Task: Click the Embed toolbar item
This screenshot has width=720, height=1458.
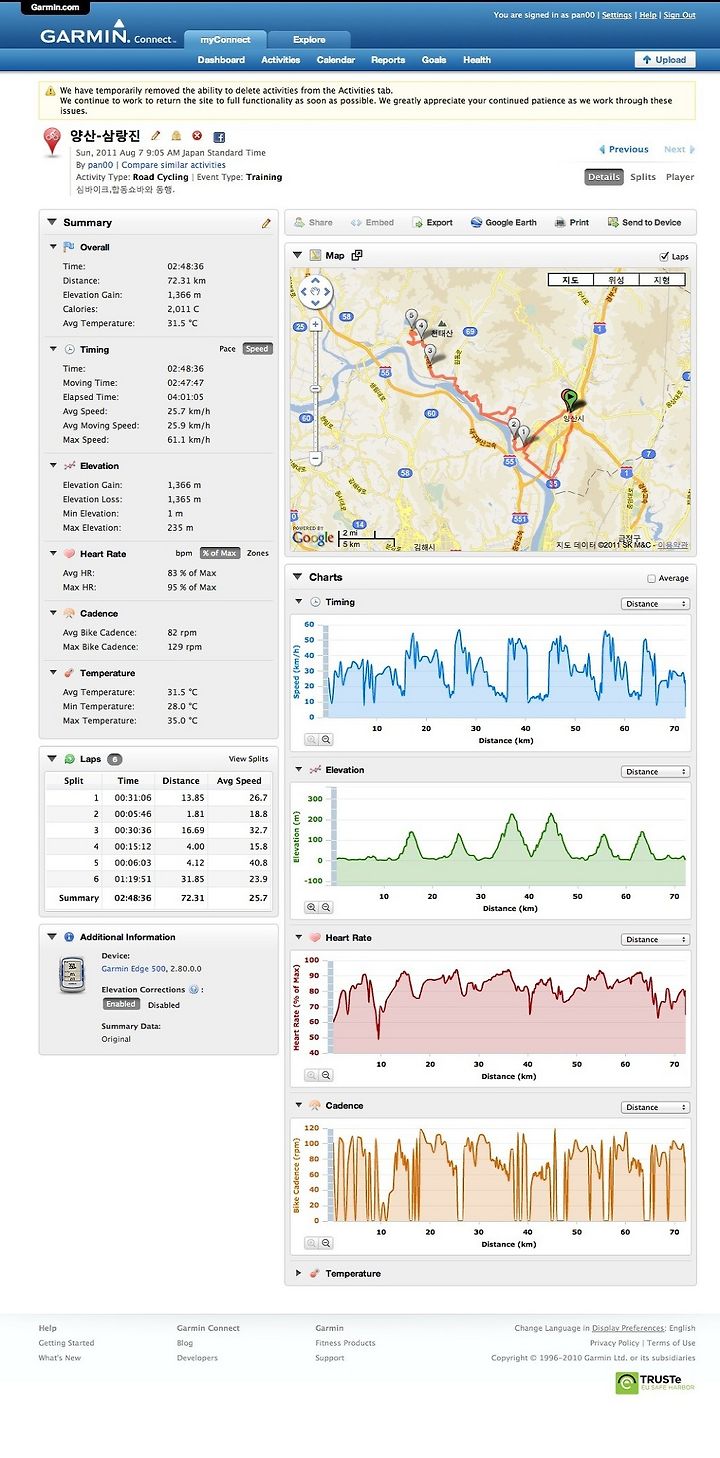Action: click(371, 223)
